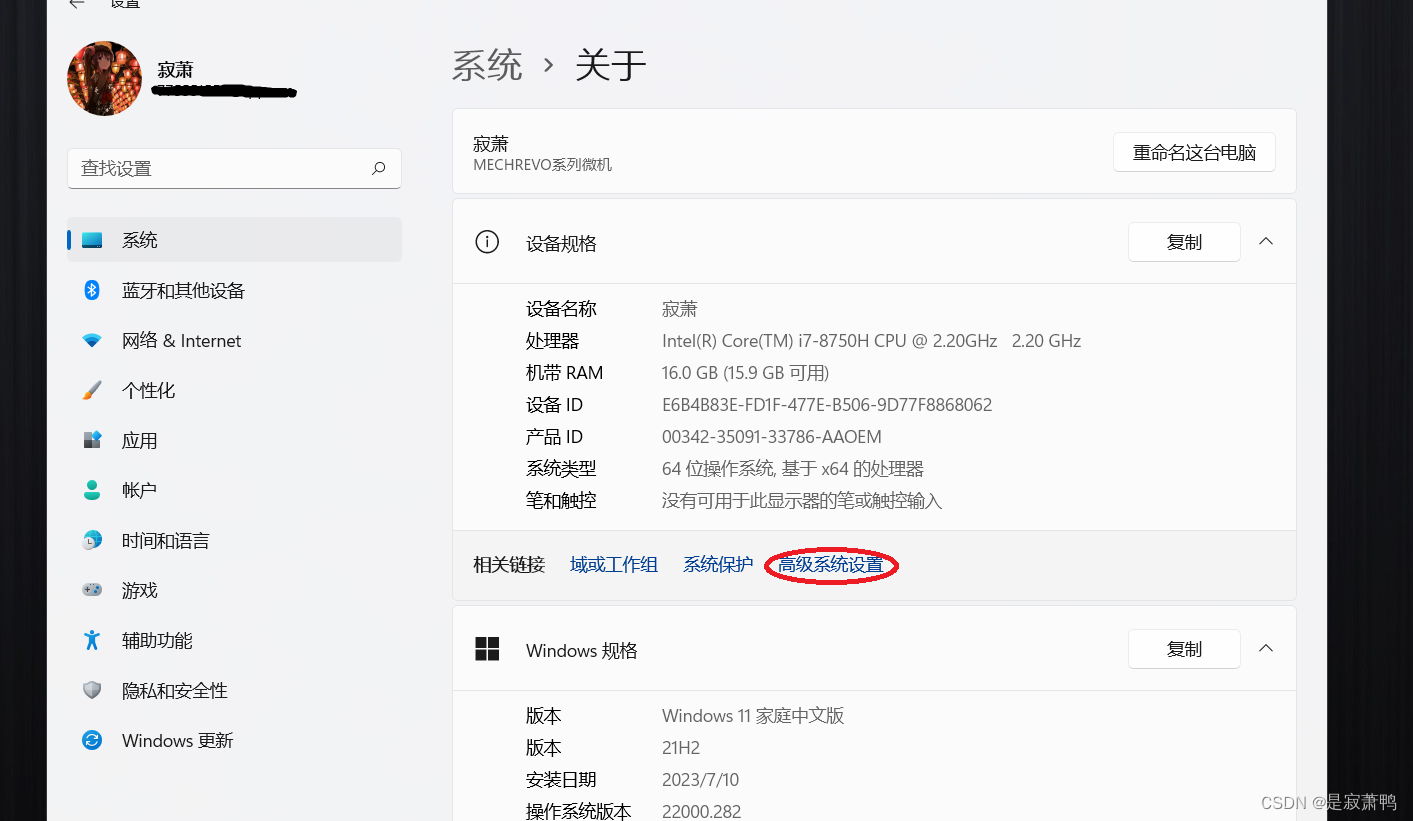Open 帐户 settings
Screen dimensions: 1413x821
(x=234, y=490)
